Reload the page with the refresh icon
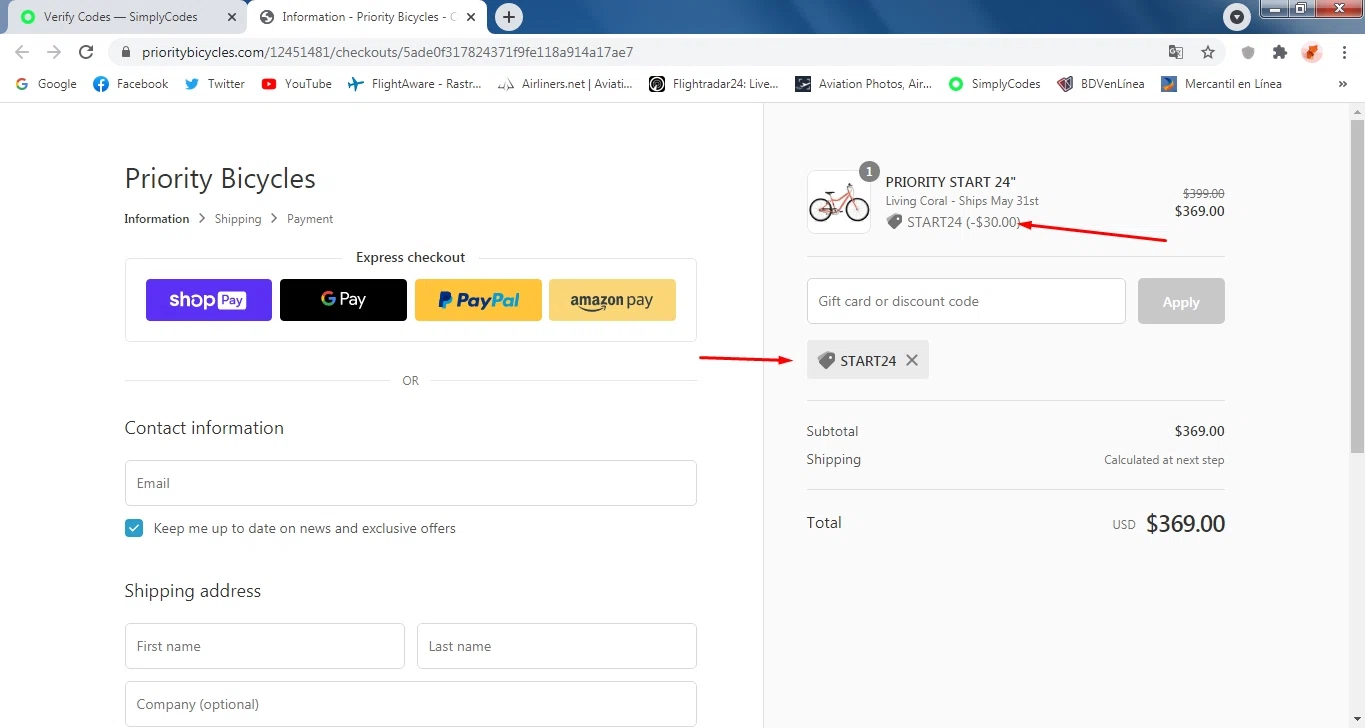The width and height of the screenshot is (1365, 728). tap(86, 52)
